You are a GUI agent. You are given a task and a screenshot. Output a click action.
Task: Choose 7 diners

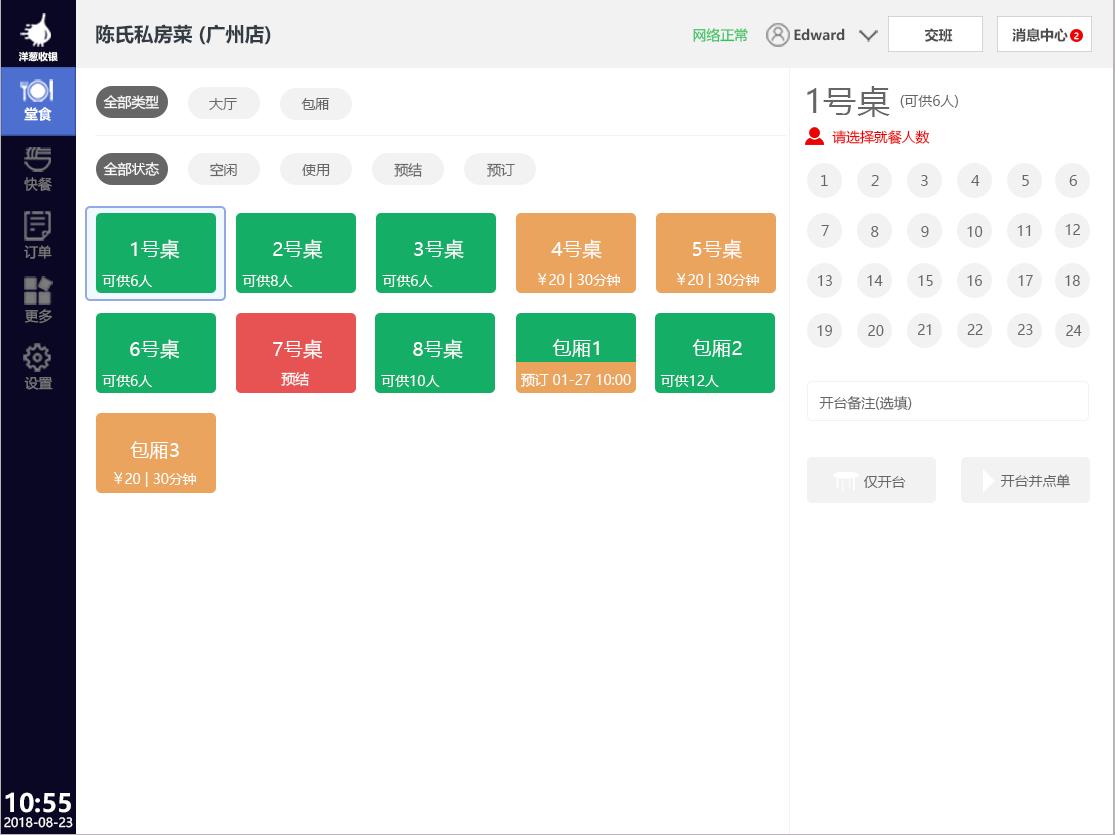pos(824,230)
